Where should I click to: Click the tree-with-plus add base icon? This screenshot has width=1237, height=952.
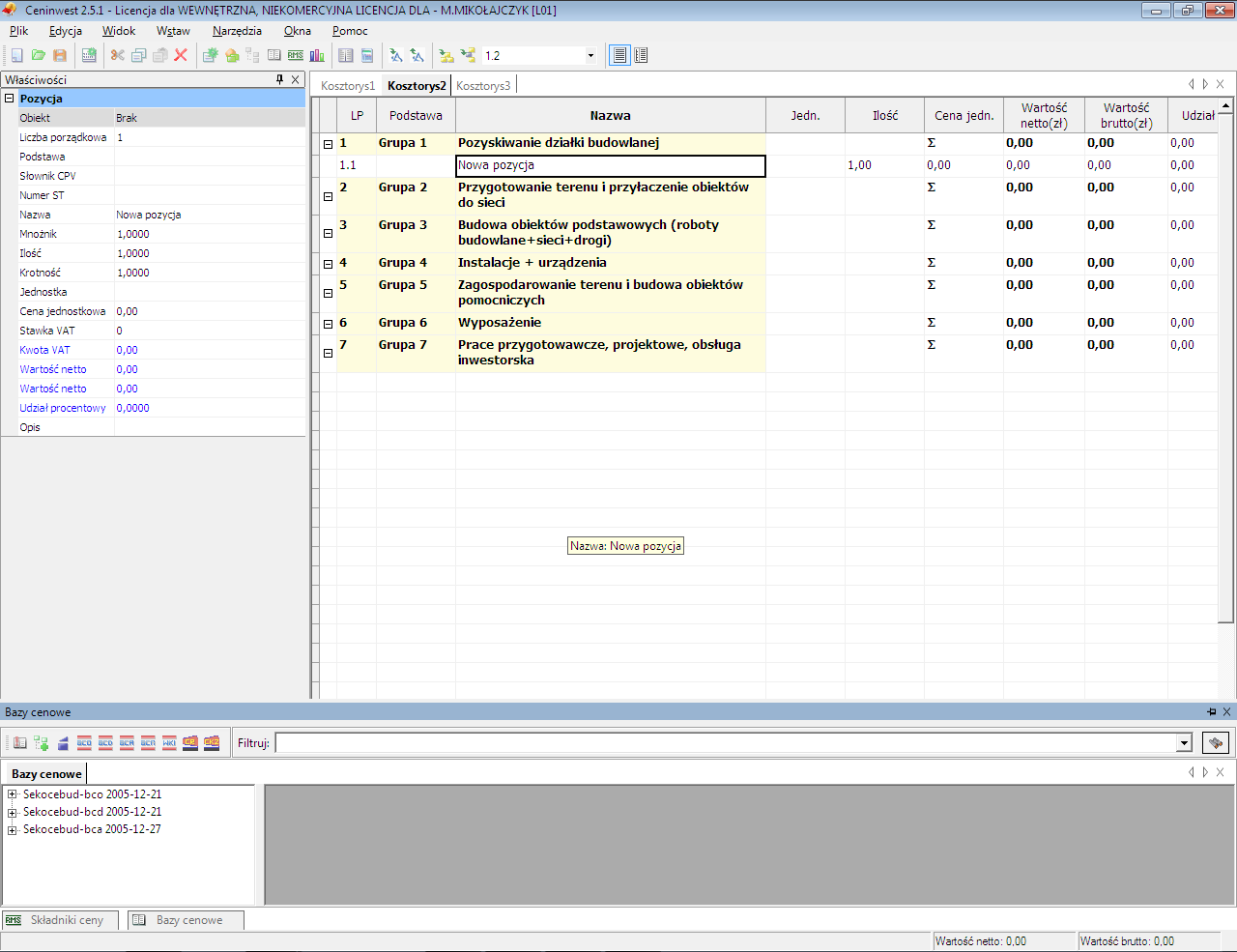point(42,743)
